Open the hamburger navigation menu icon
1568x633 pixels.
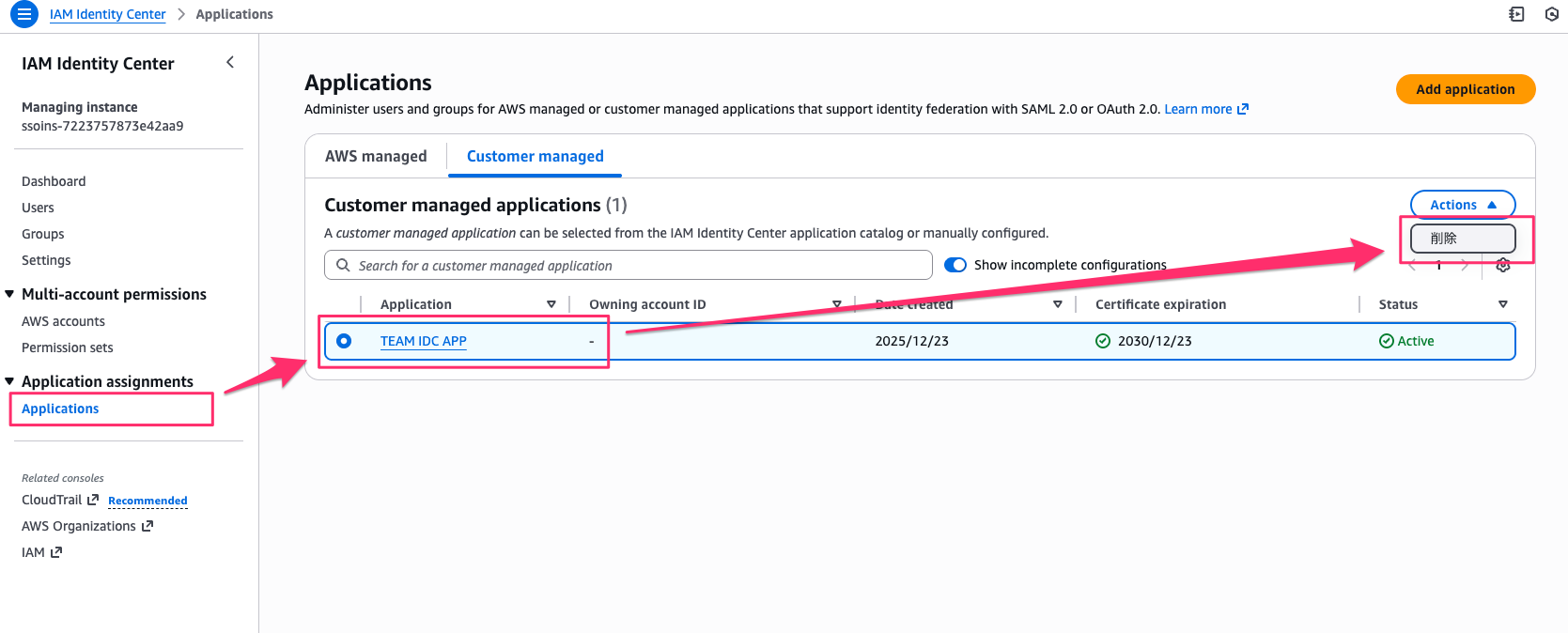point(23,14)
